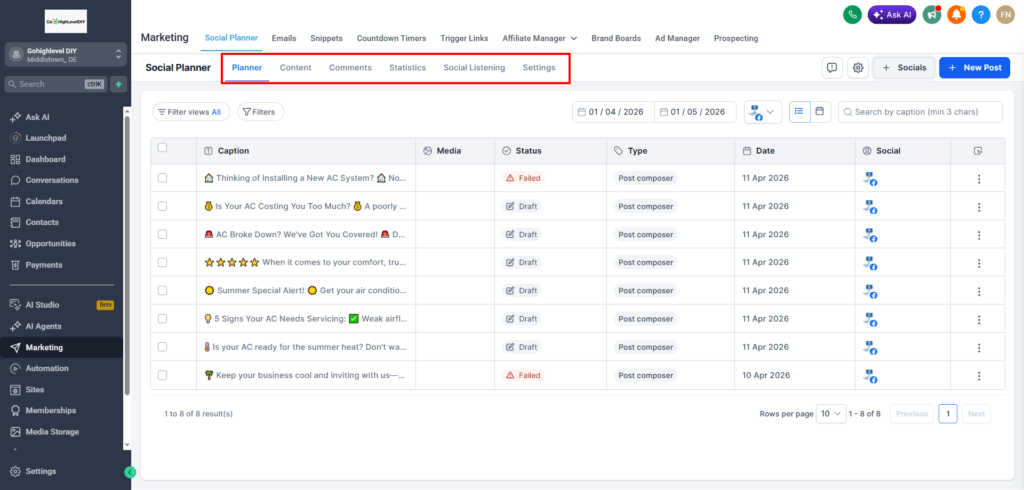Click the sidebar Search box

[56, 84]
